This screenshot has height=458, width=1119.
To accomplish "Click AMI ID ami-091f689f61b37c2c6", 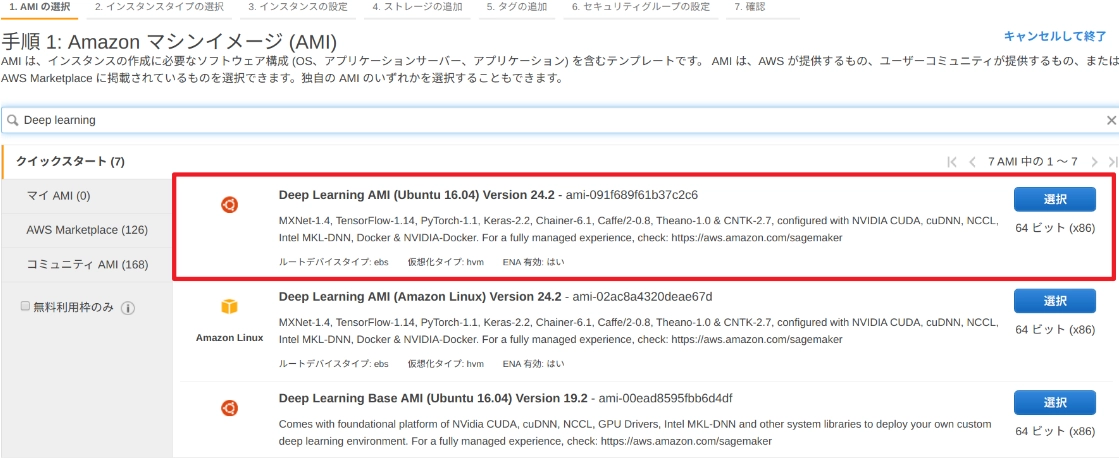I will pos(632,195).
